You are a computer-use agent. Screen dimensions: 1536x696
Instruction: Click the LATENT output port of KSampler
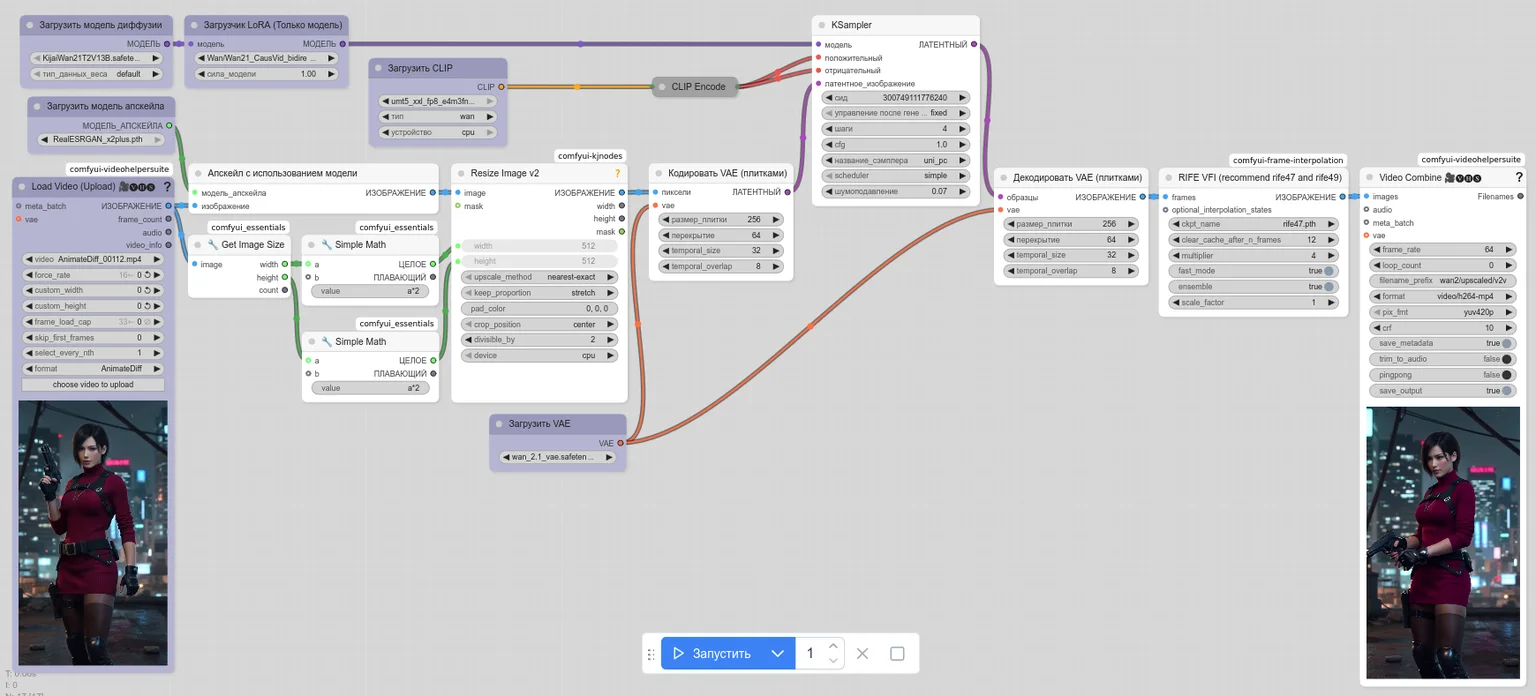point(974,44)
